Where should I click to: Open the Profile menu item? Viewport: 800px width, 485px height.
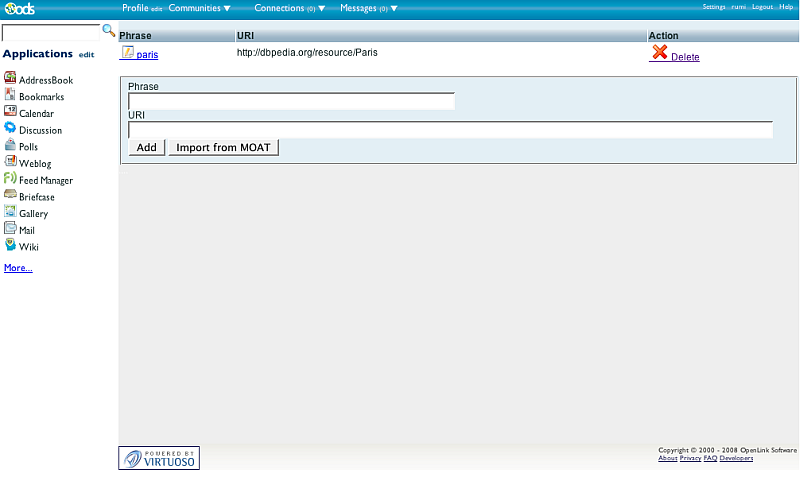(x=135, y=8)
